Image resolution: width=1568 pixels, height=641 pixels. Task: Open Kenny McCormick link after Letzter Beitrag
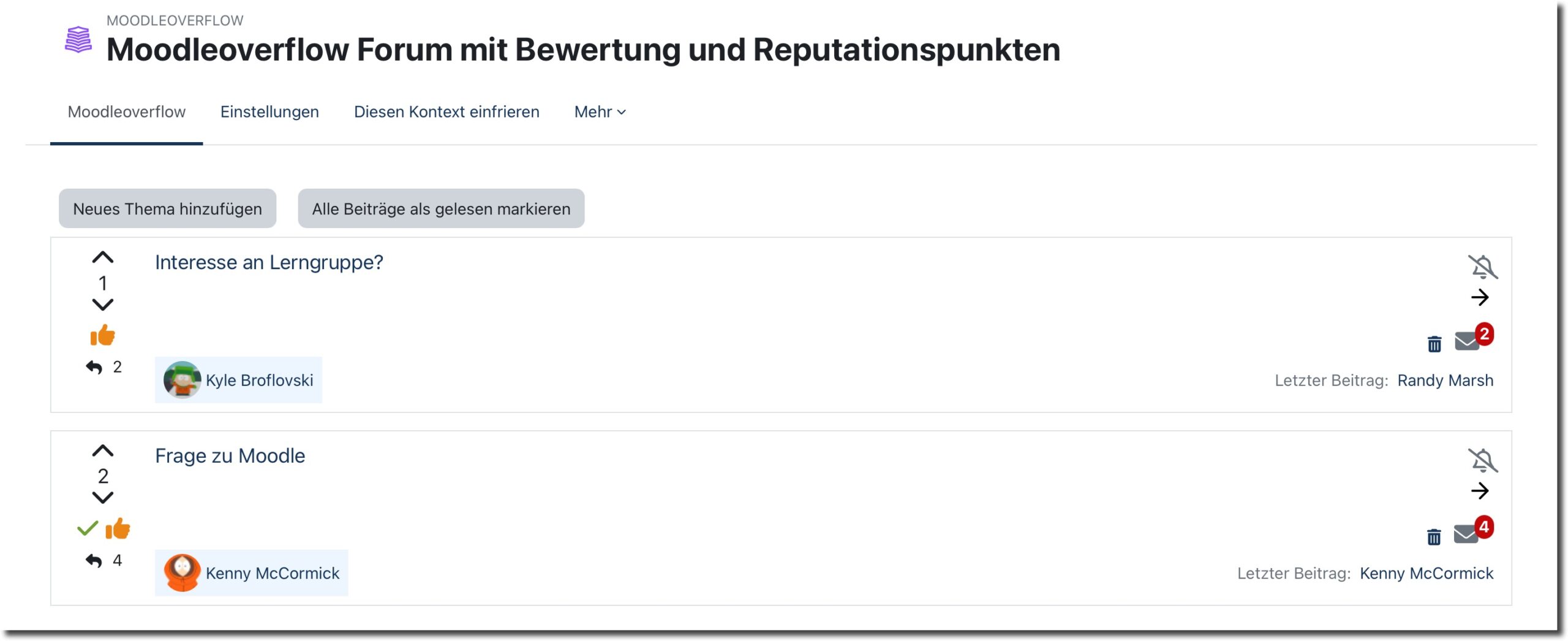[x=1427, y=574]
